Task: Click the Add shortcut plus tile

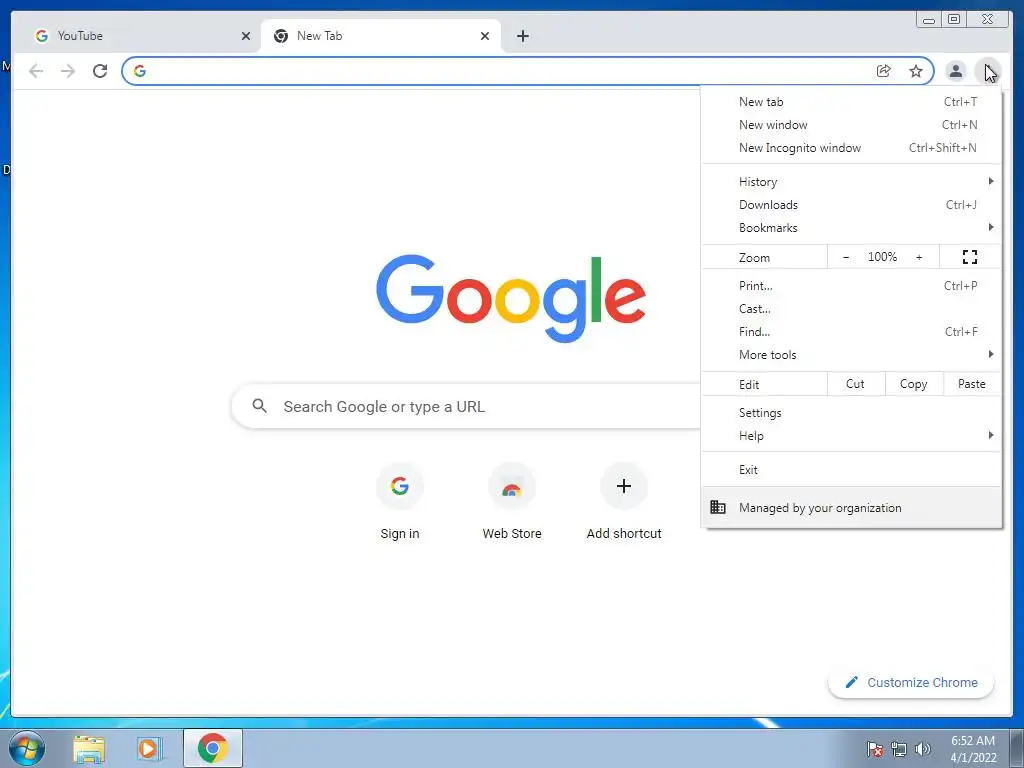Action: point(624,486)
